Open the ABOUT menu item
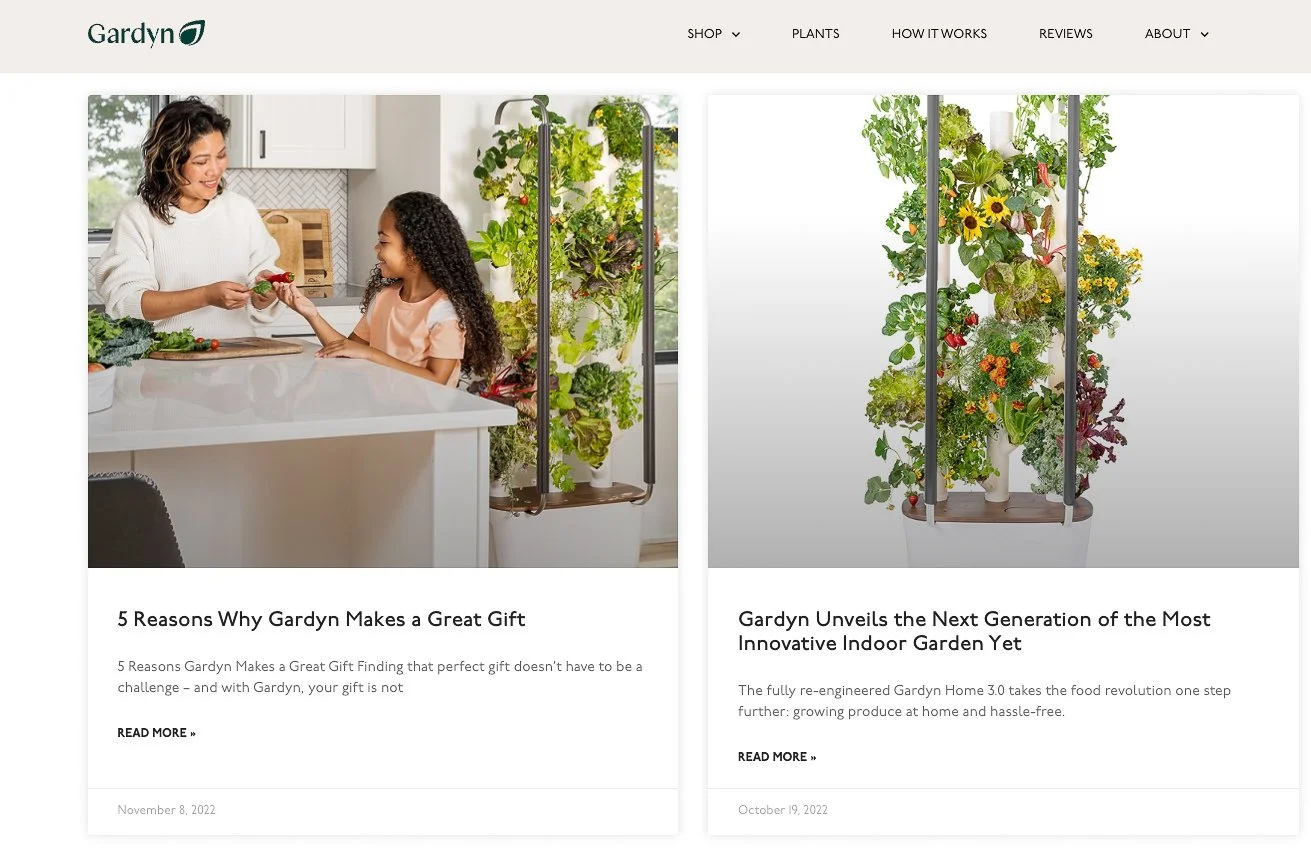 pos(1167,34)
